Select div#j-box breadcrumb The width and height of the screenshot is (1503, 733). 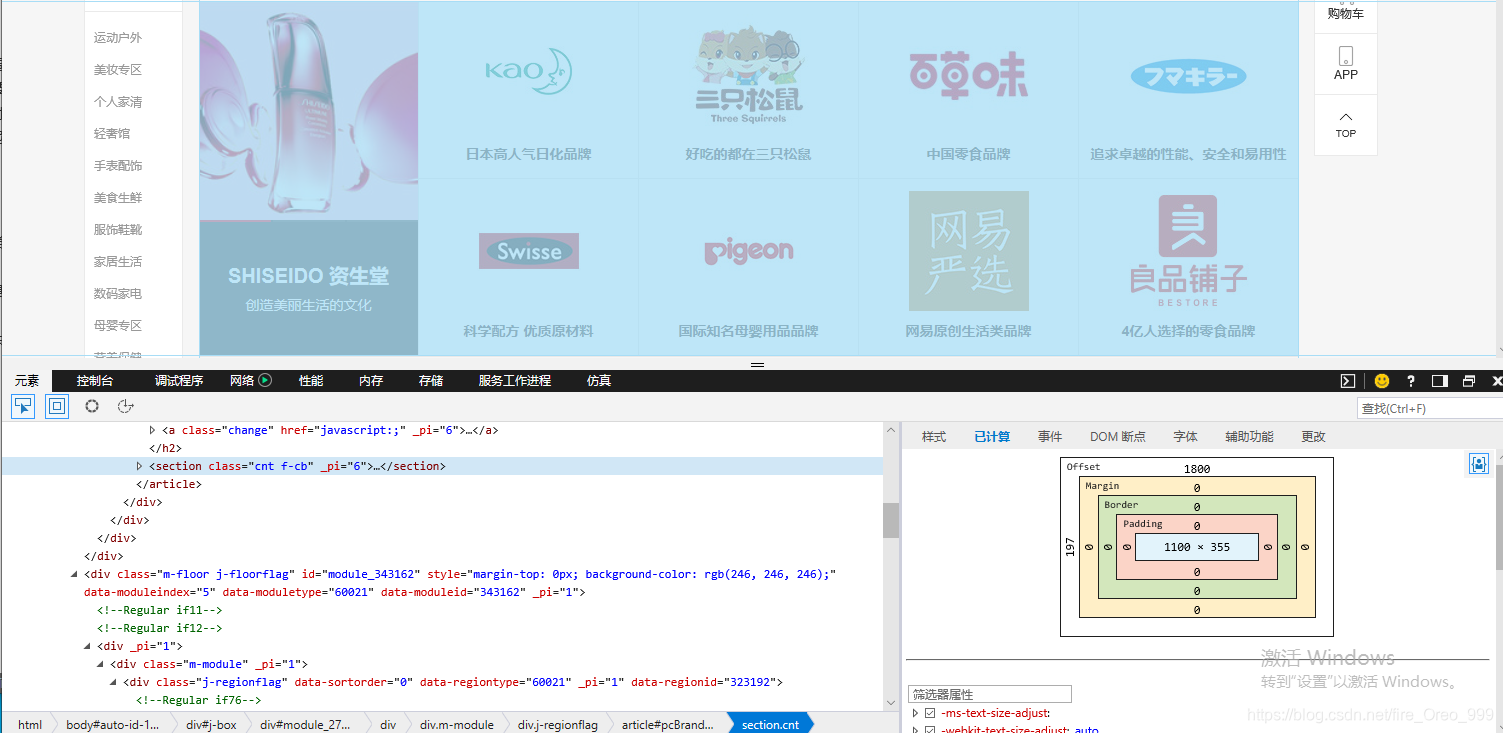coord(211,724)
